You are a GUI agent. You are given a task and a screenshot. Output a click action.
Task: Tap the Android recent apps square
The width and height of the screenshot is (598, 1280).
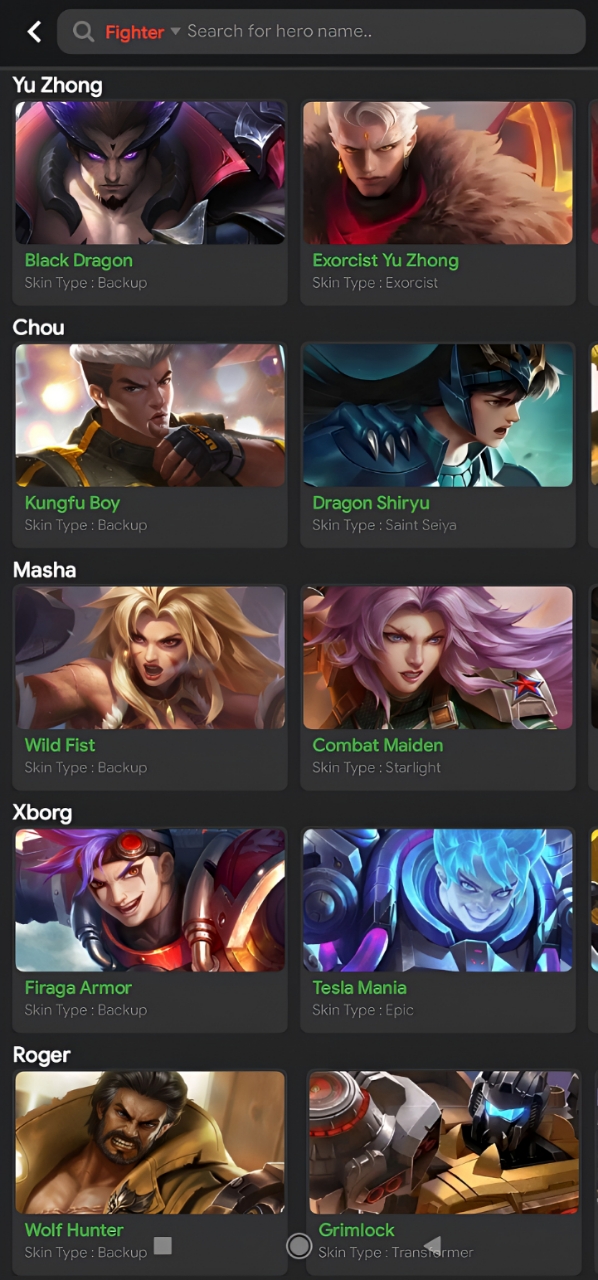[x=163, y=1245]
